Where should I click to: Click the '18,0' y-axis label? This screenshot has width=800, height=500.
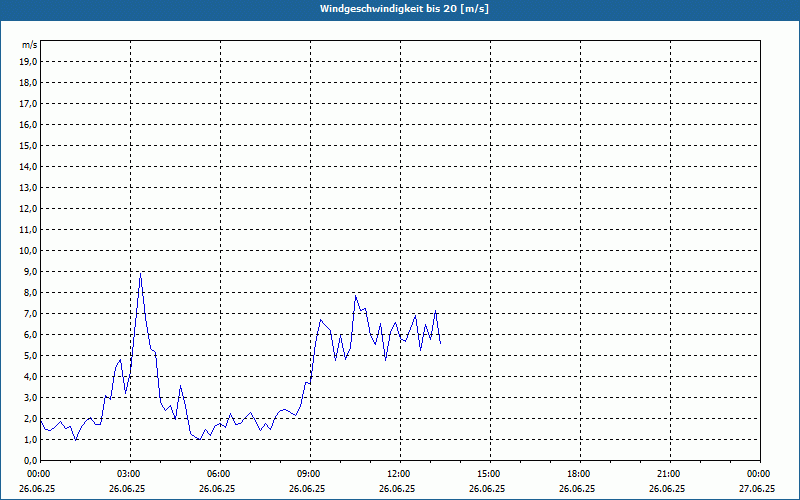point(29,83)
